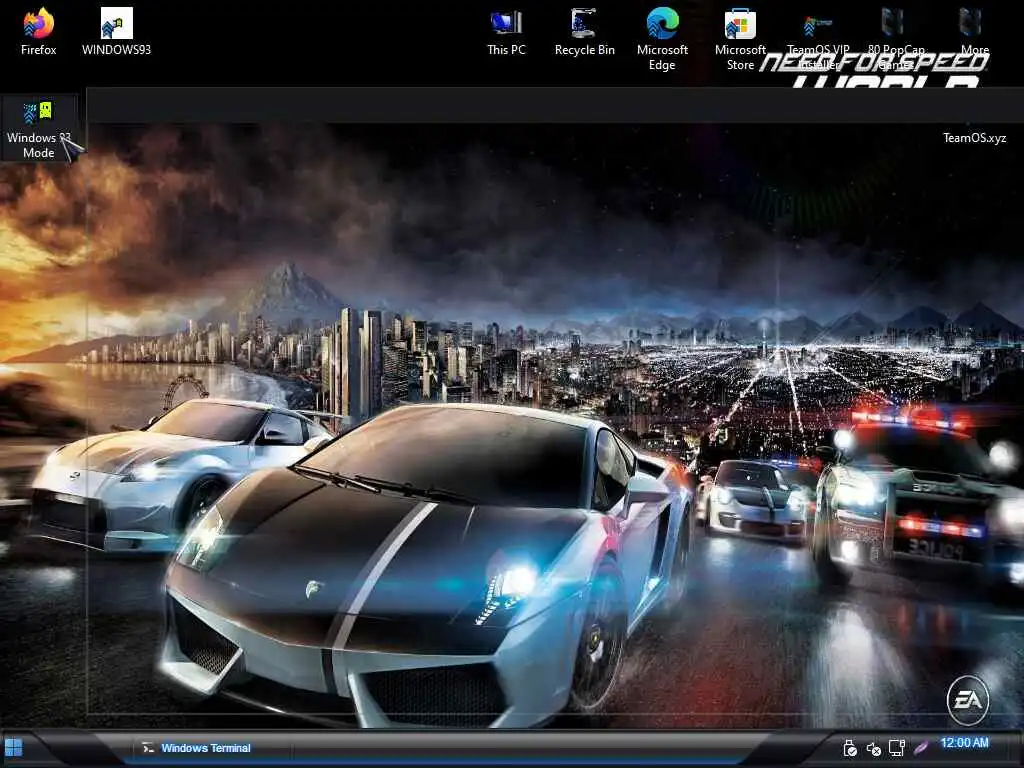Screen dimensions: 1024x768
Task: Click the muted volume tray icon
Action: pos(873,748)
